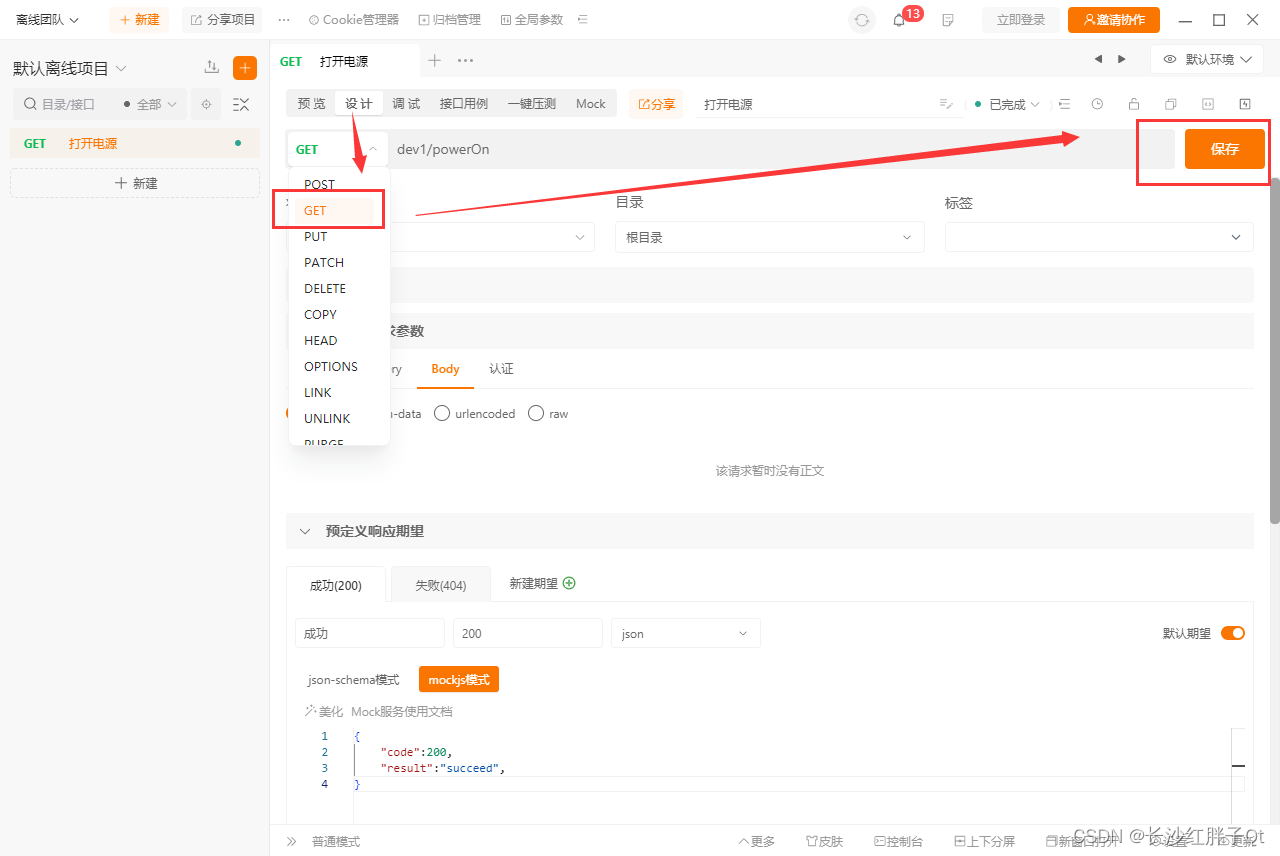Open the 接口用例 tab

(x=464, y=104)
